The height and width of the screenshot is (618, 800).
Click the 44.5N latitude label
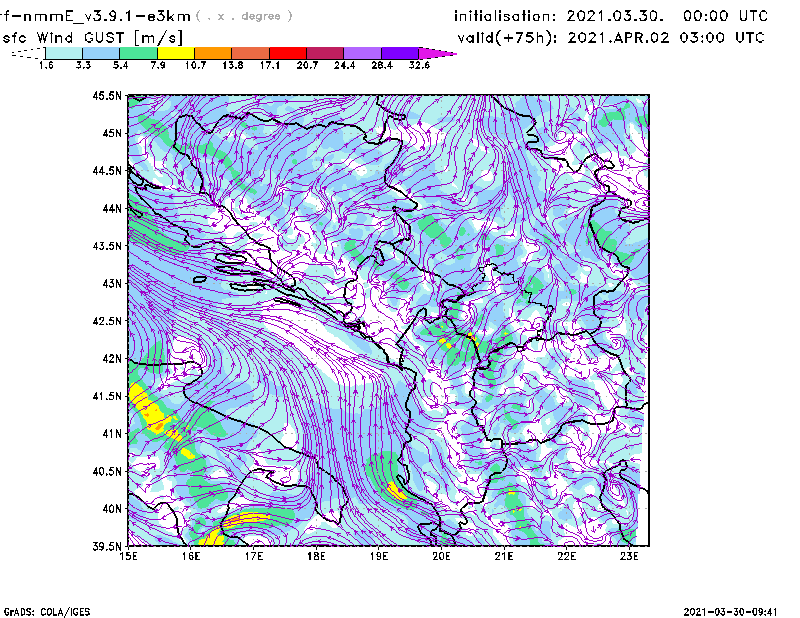[107, 170]
